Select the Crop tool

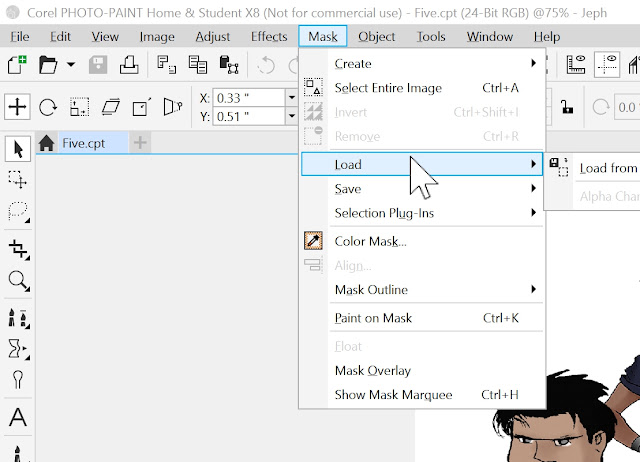tap(18, 249)
